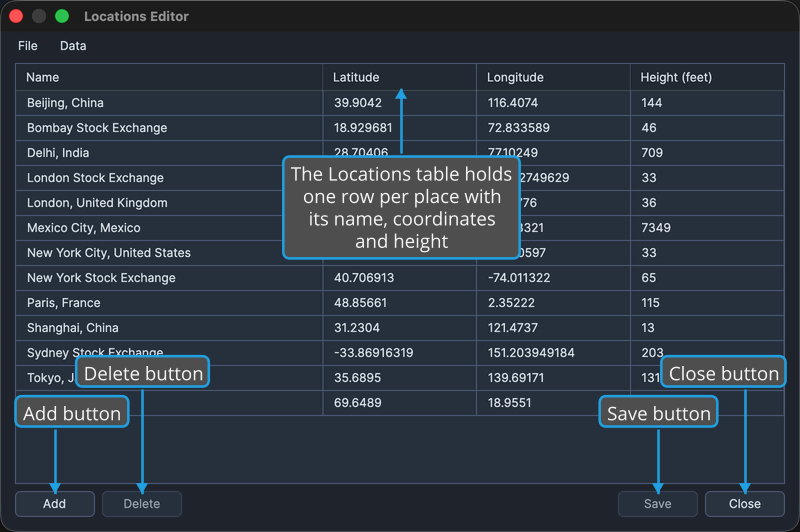Sort by the Name column header
800x532 pixels.
(169, 77)
